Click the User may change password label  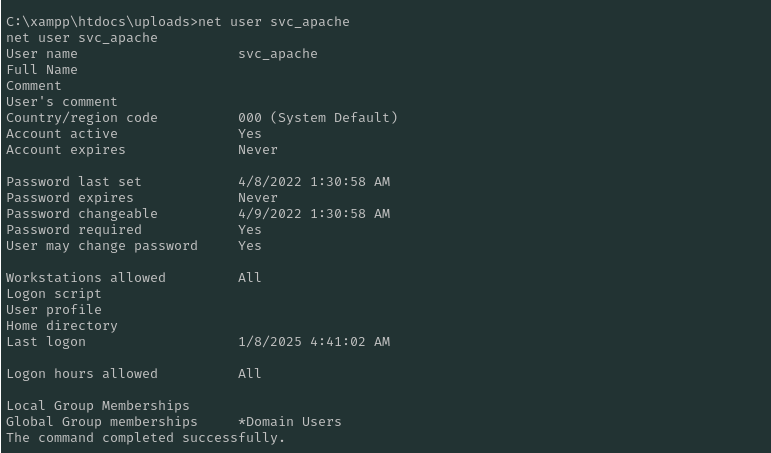tap(102, 245)
